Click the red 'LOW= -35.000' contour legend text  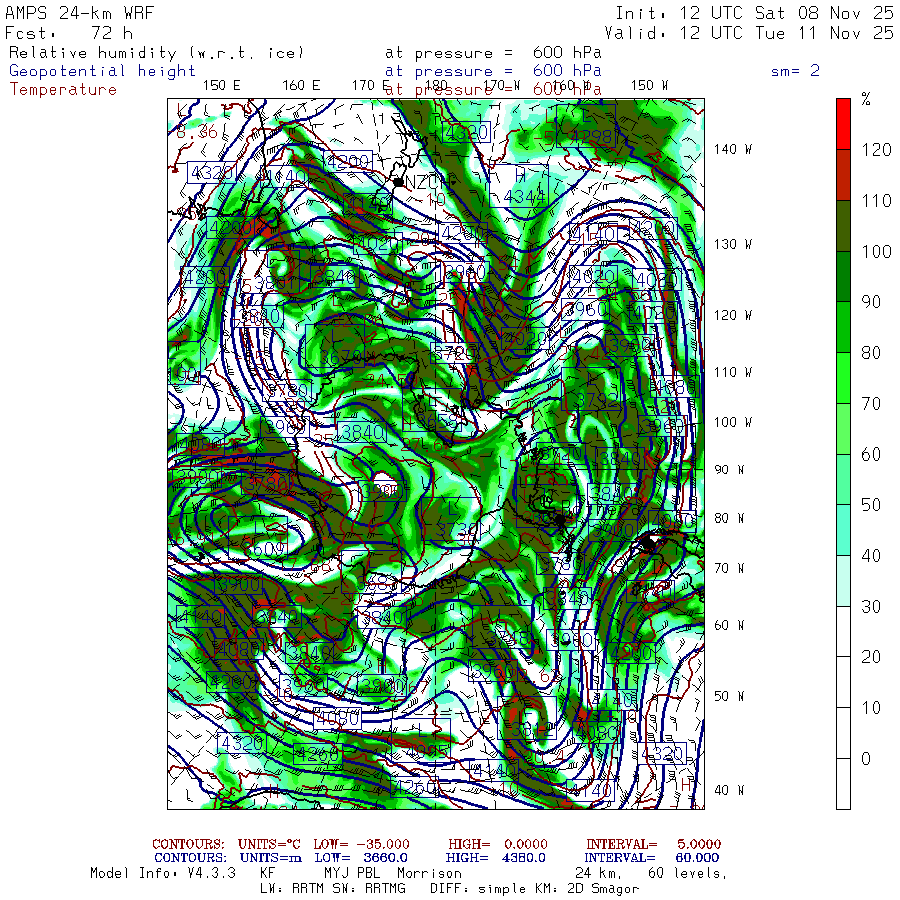362,844
